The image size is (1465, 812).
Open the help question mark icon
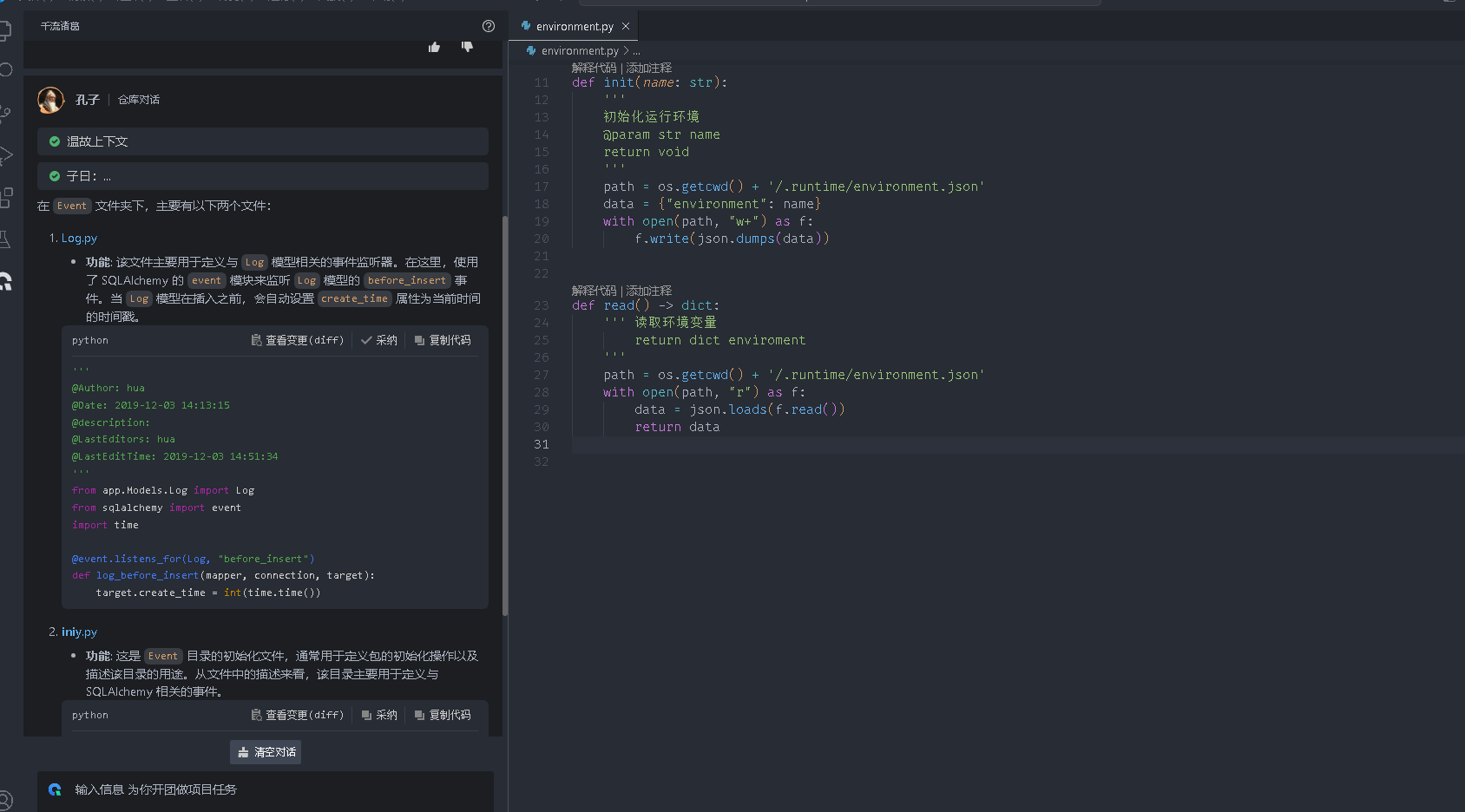point(489,26)
